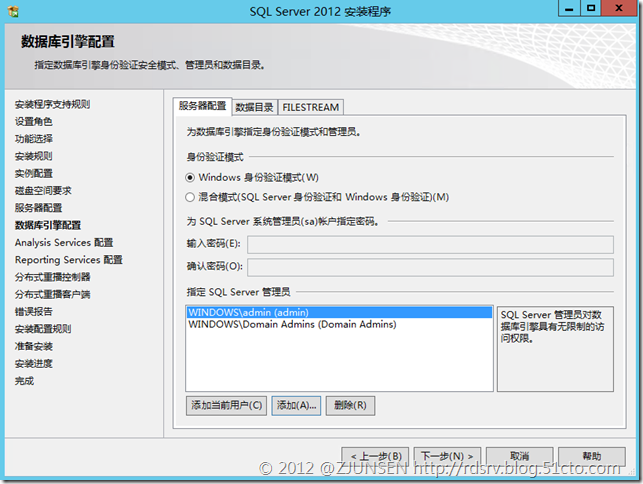643x484 pixels.
Task: Click Reporting Services 配置 step
Action: point(68,260)
